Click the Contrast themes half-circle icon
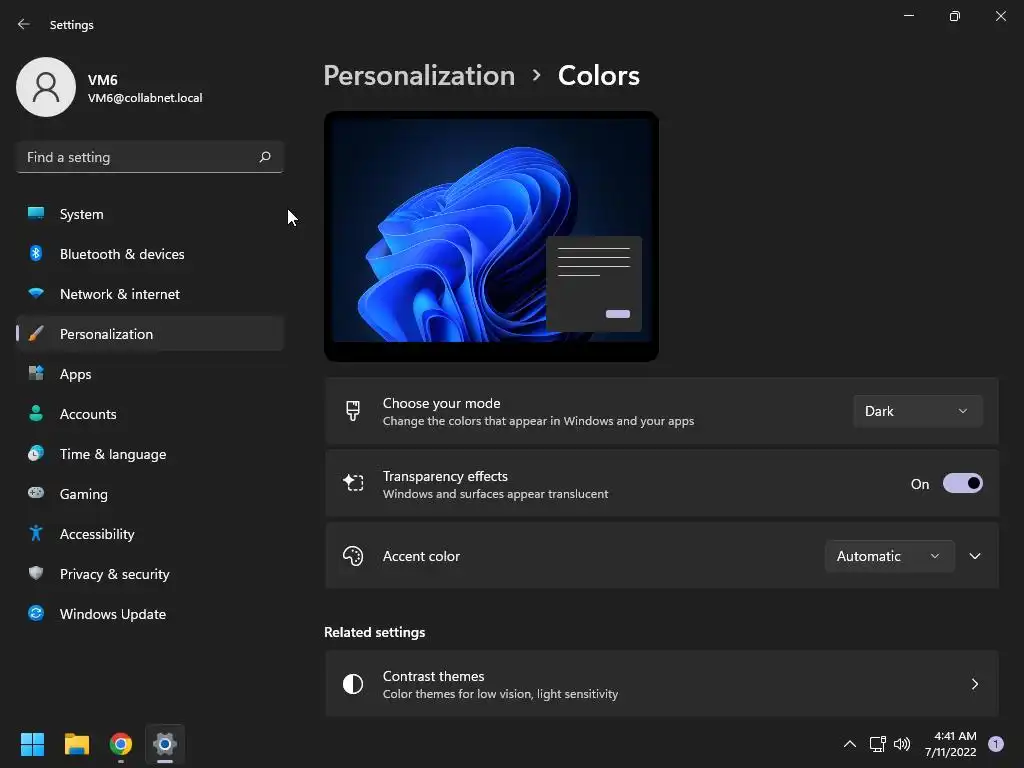 coord(353,684)
